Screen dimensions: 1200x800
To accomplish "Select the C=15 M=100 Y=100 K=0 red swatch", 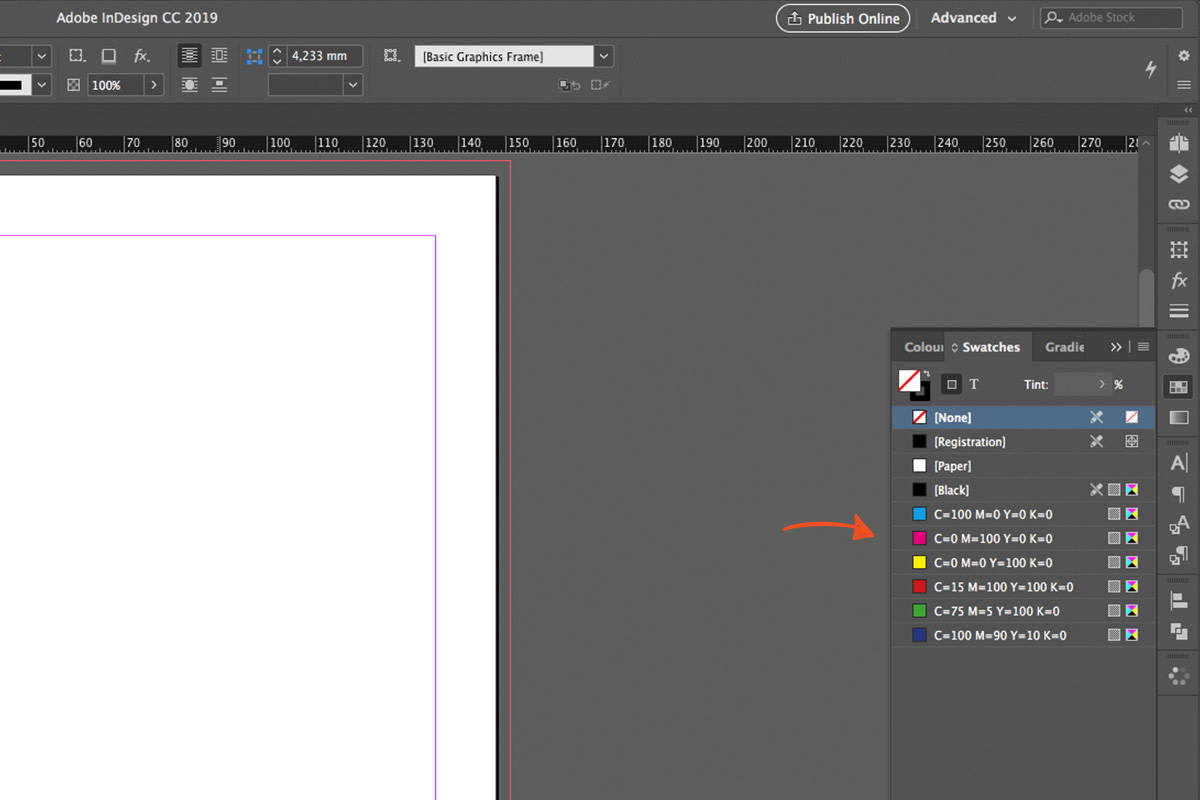I will pyautogui.click(x=1023, y=587).
